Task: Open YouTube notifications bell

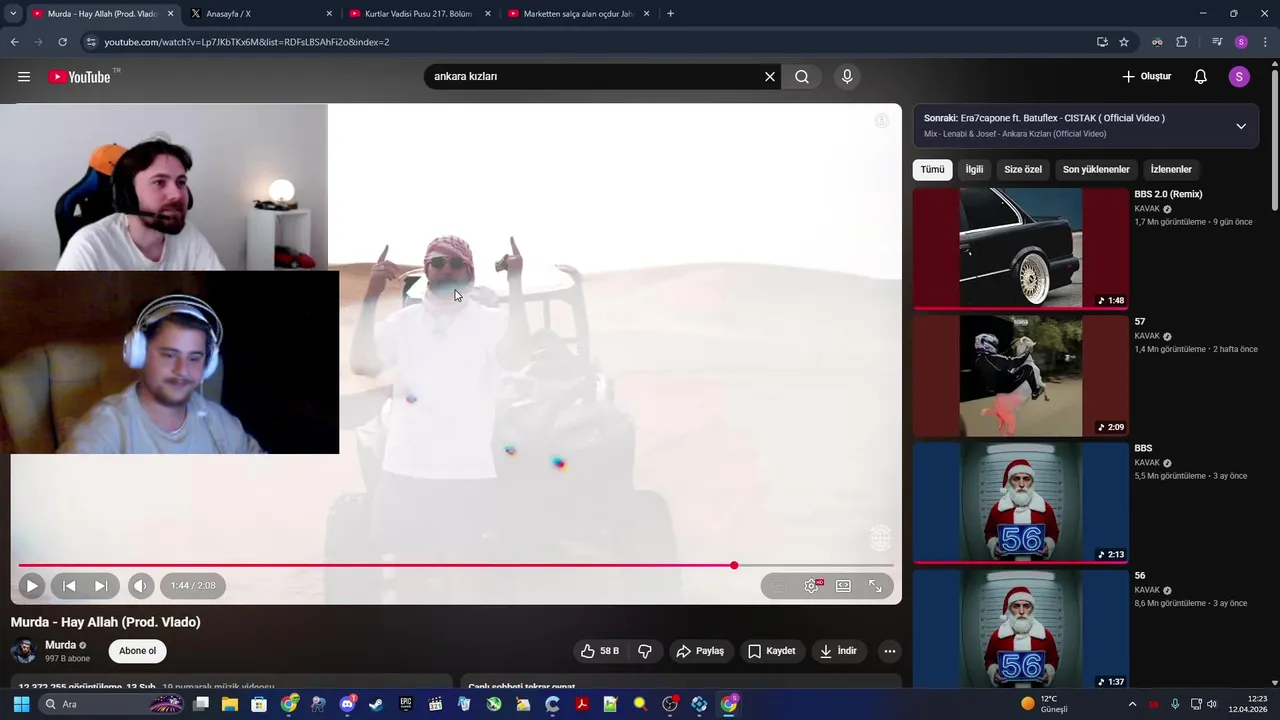Action: tap(1201, 77)
